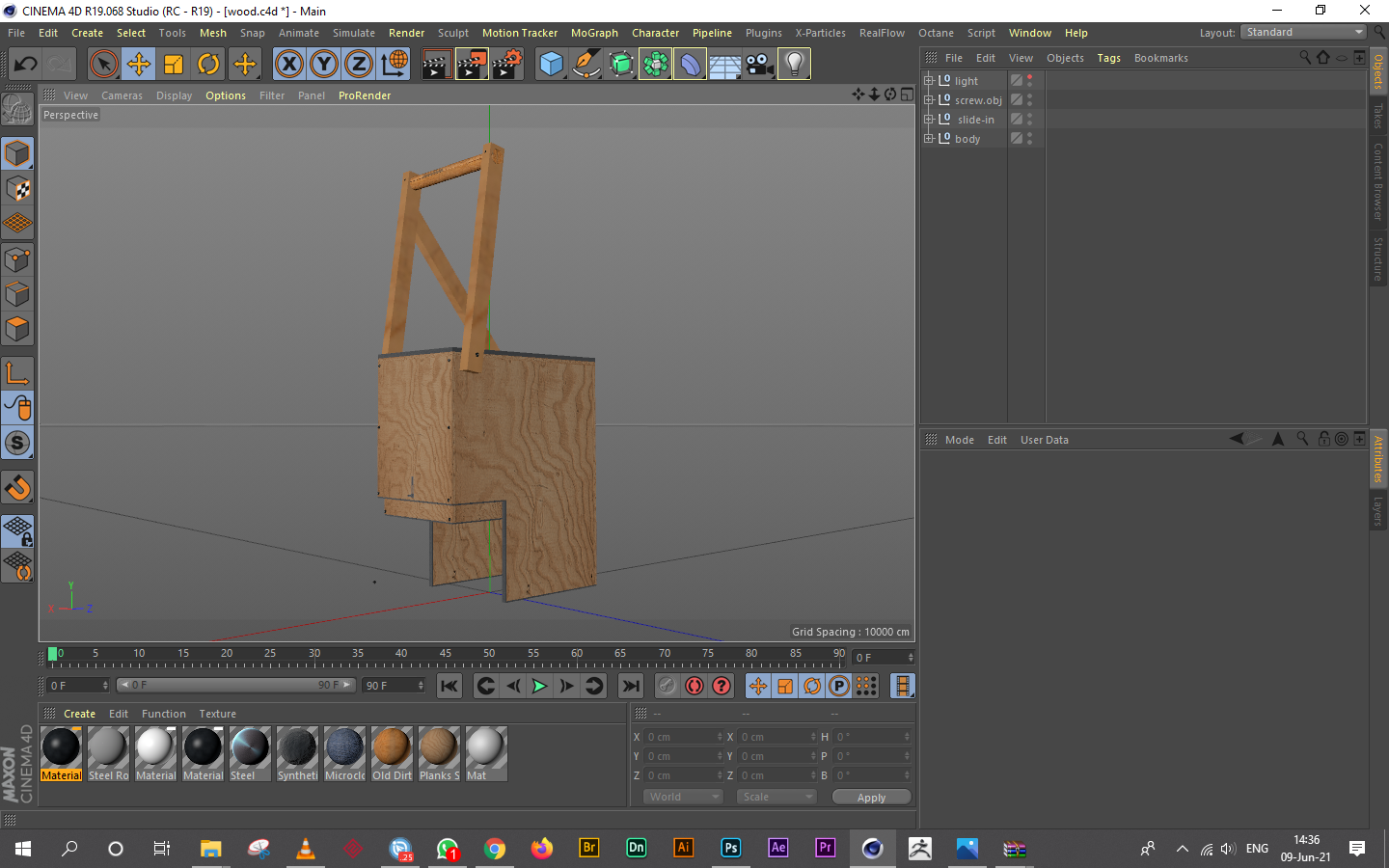
Task: Toggle the Z axis lock
Action: [358, 65]
